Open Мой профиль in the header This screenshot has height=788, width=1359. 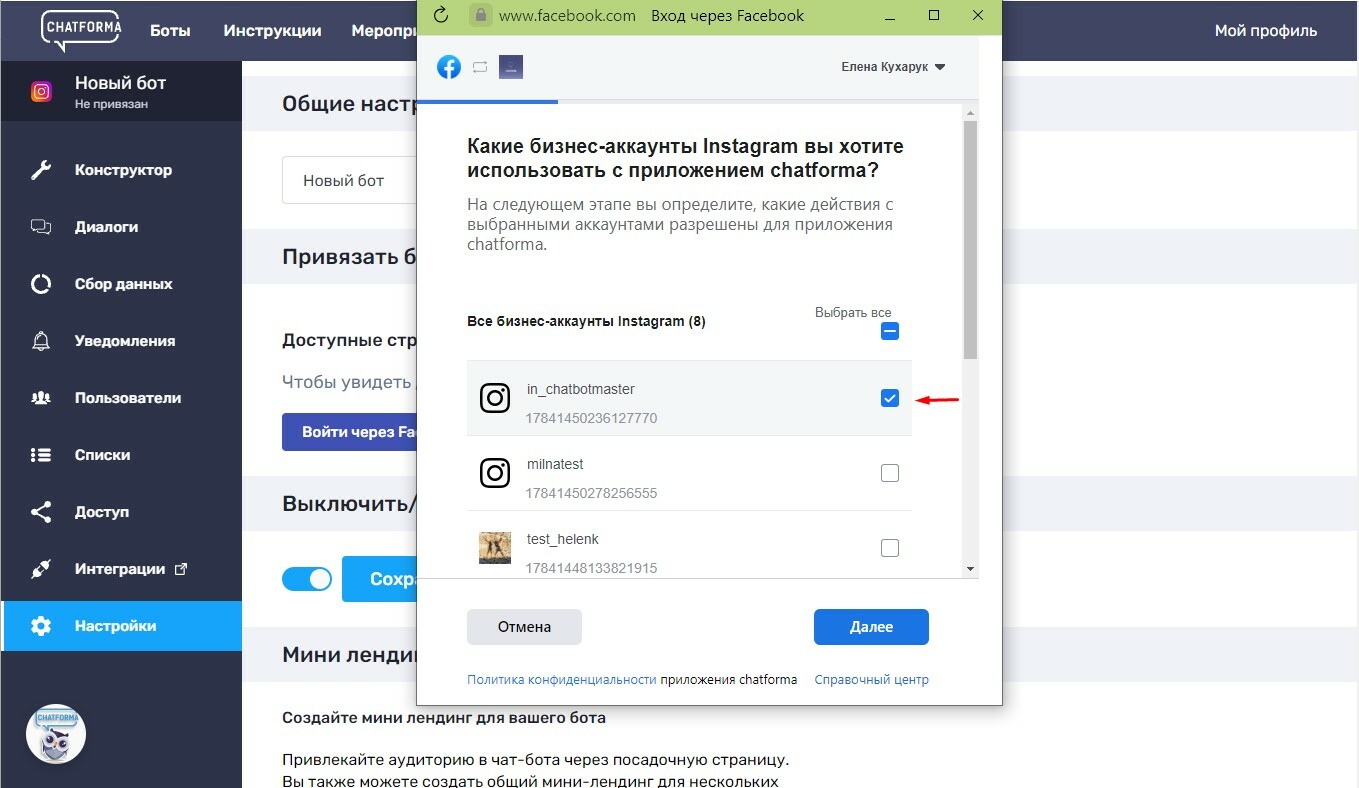1266,31
